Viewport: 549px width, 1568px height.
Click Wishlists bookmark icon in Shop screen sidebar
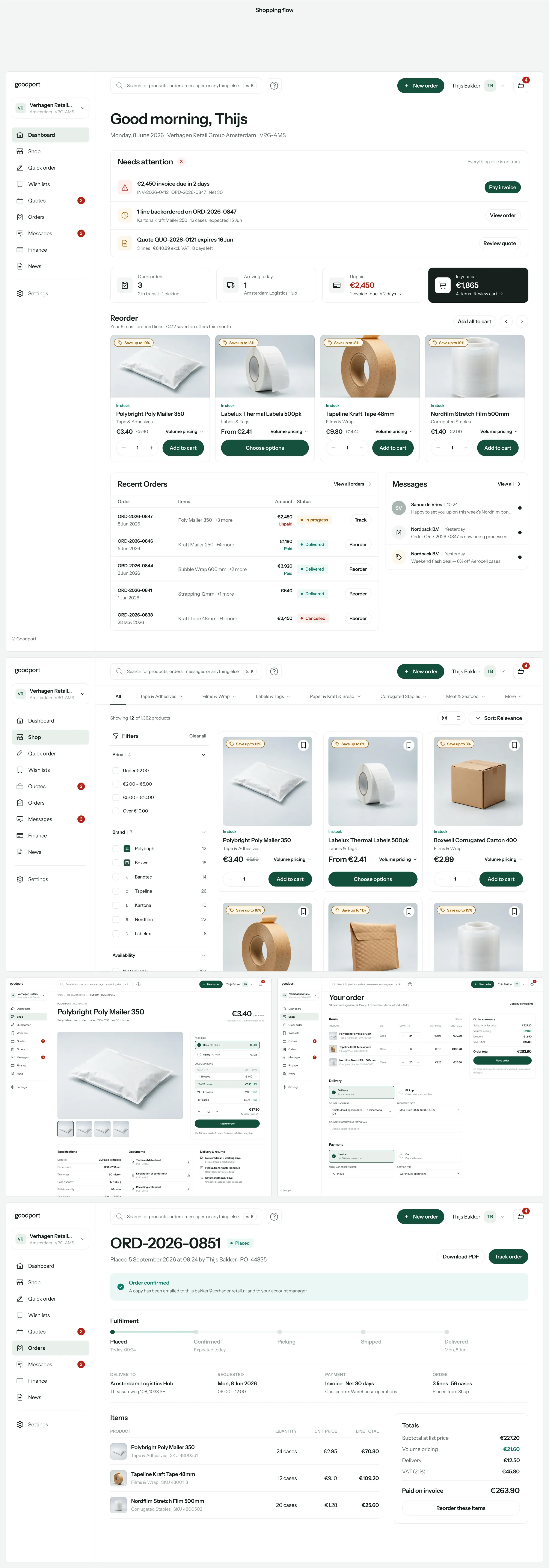pos(20,770)
